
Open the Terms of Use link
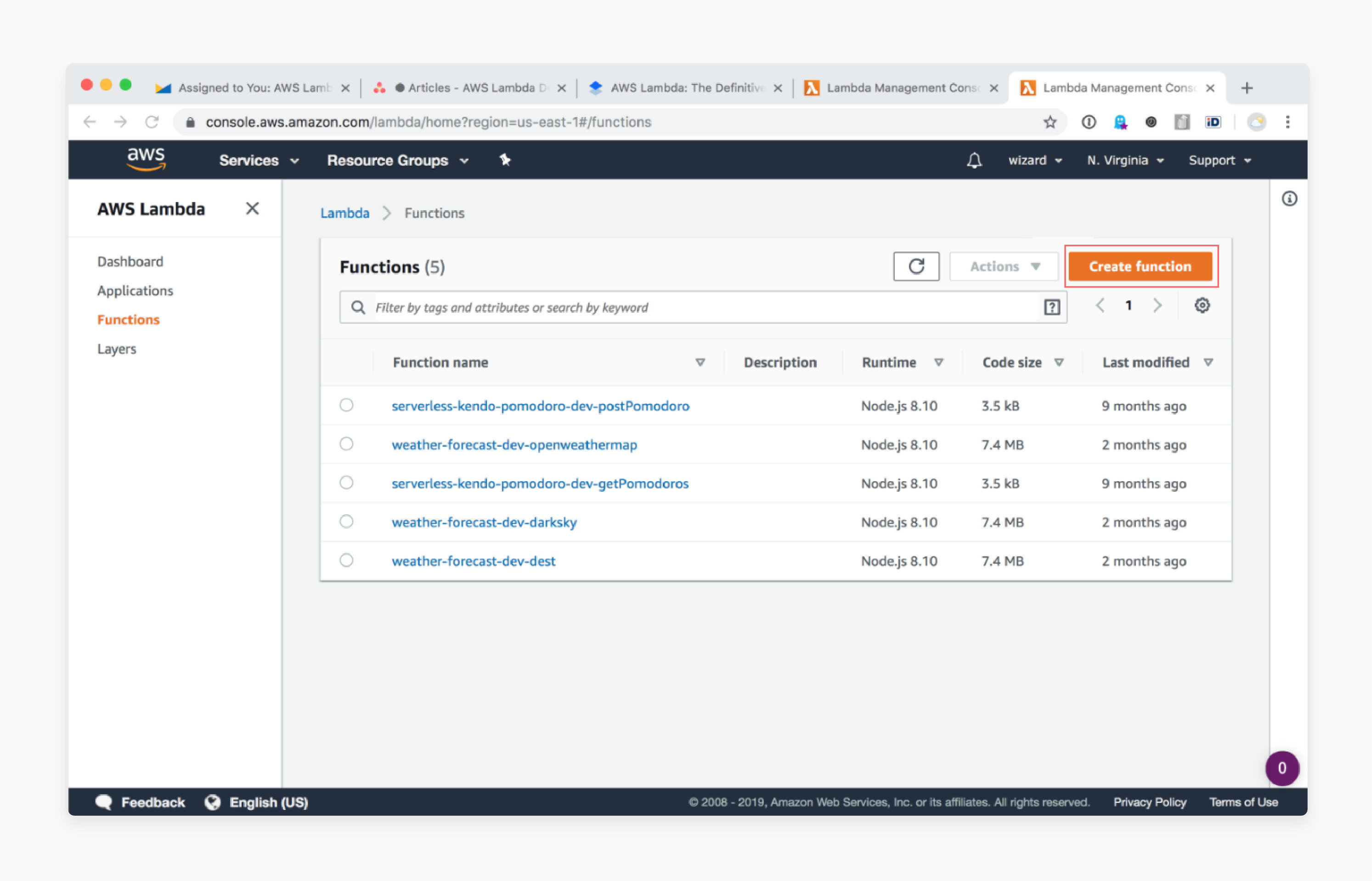pyautogui.click(x=1243, y=802)
